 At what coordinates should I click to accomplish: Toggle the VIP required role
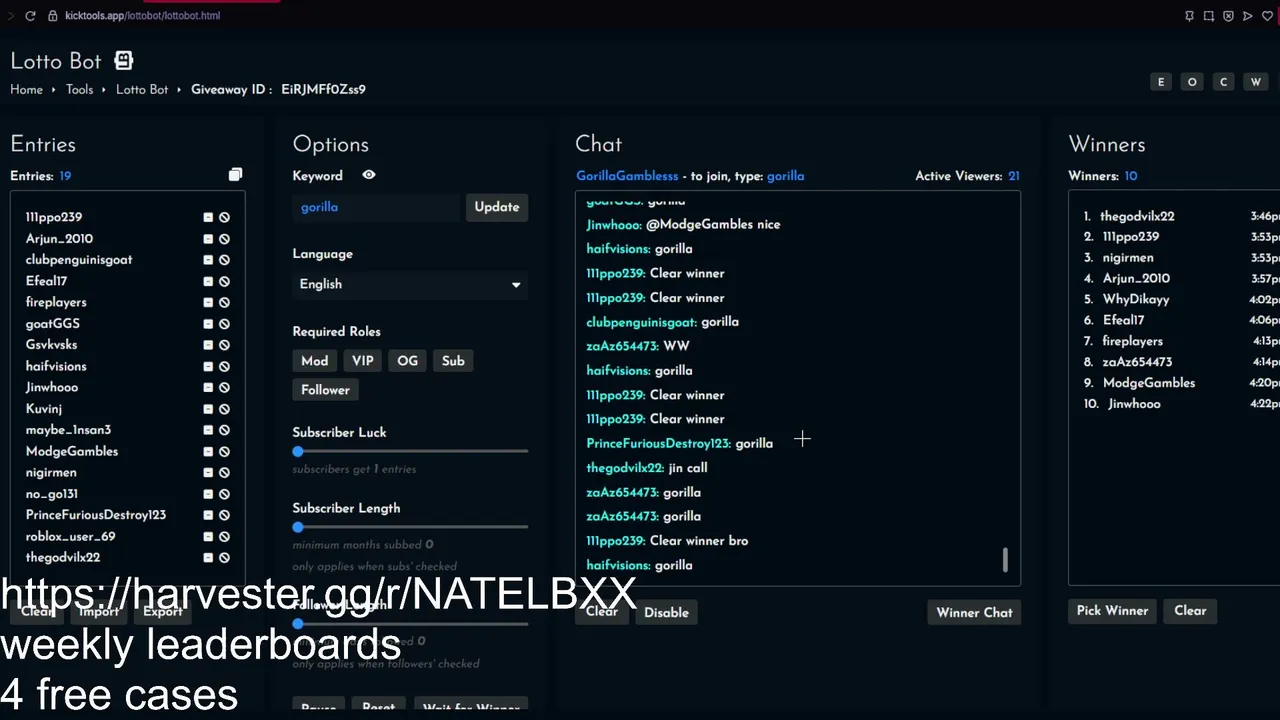pos(362,361)
